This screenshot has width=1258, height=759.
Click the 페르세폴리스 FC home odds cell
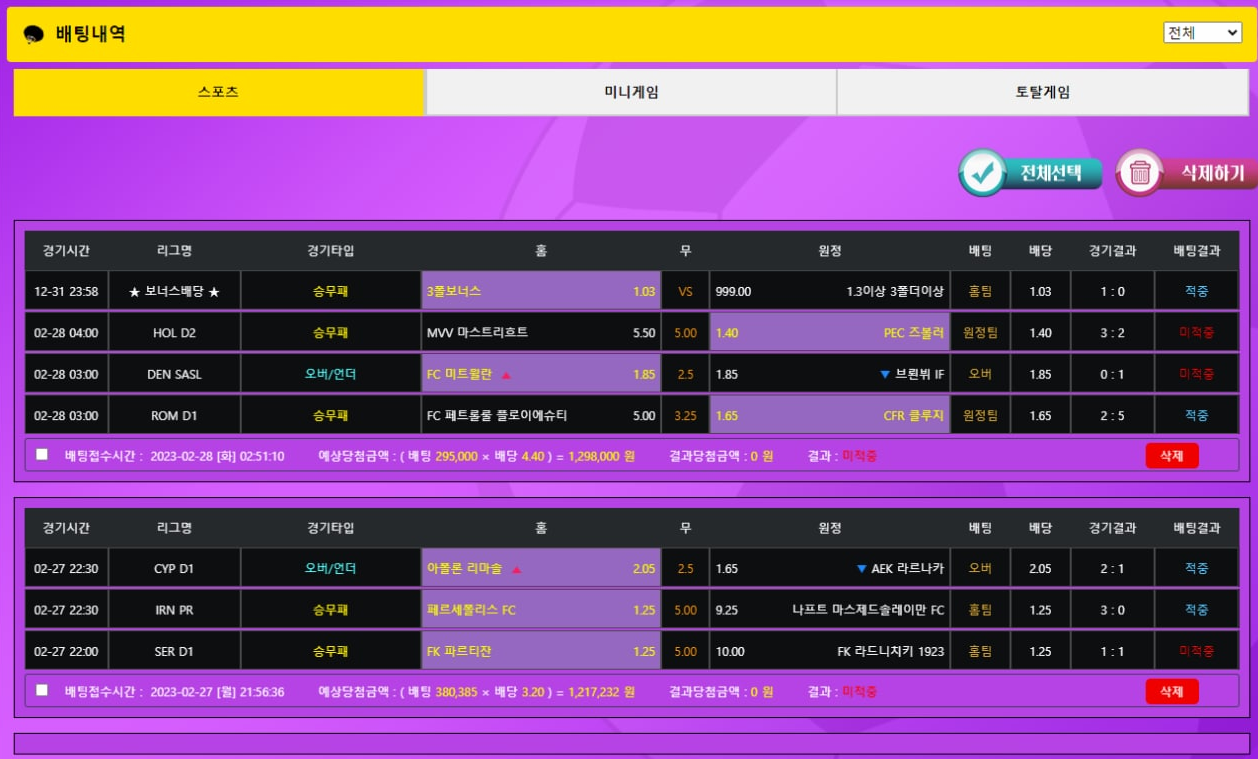[540, 610]
